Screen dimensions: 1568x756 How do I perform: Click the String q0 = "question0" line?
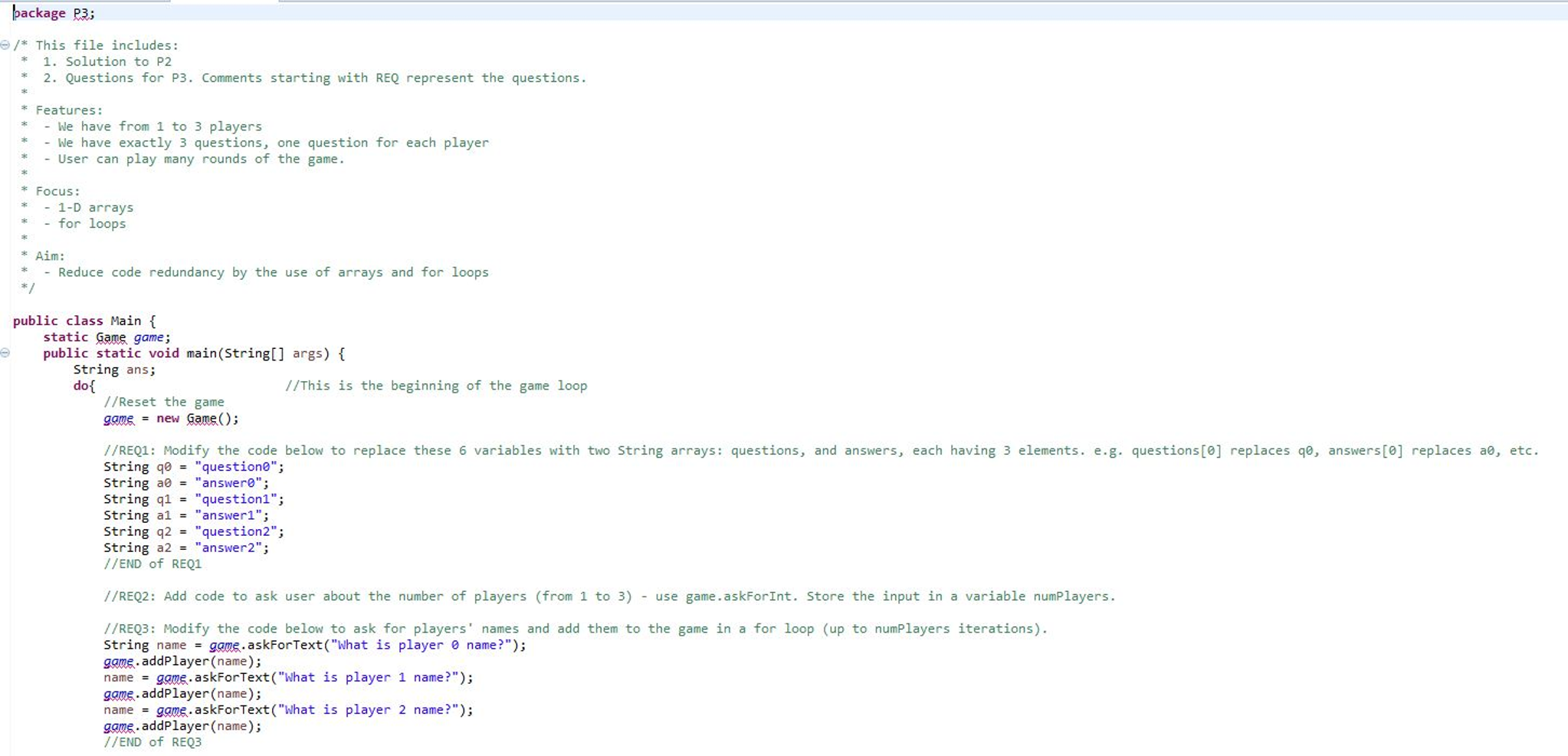194,467
